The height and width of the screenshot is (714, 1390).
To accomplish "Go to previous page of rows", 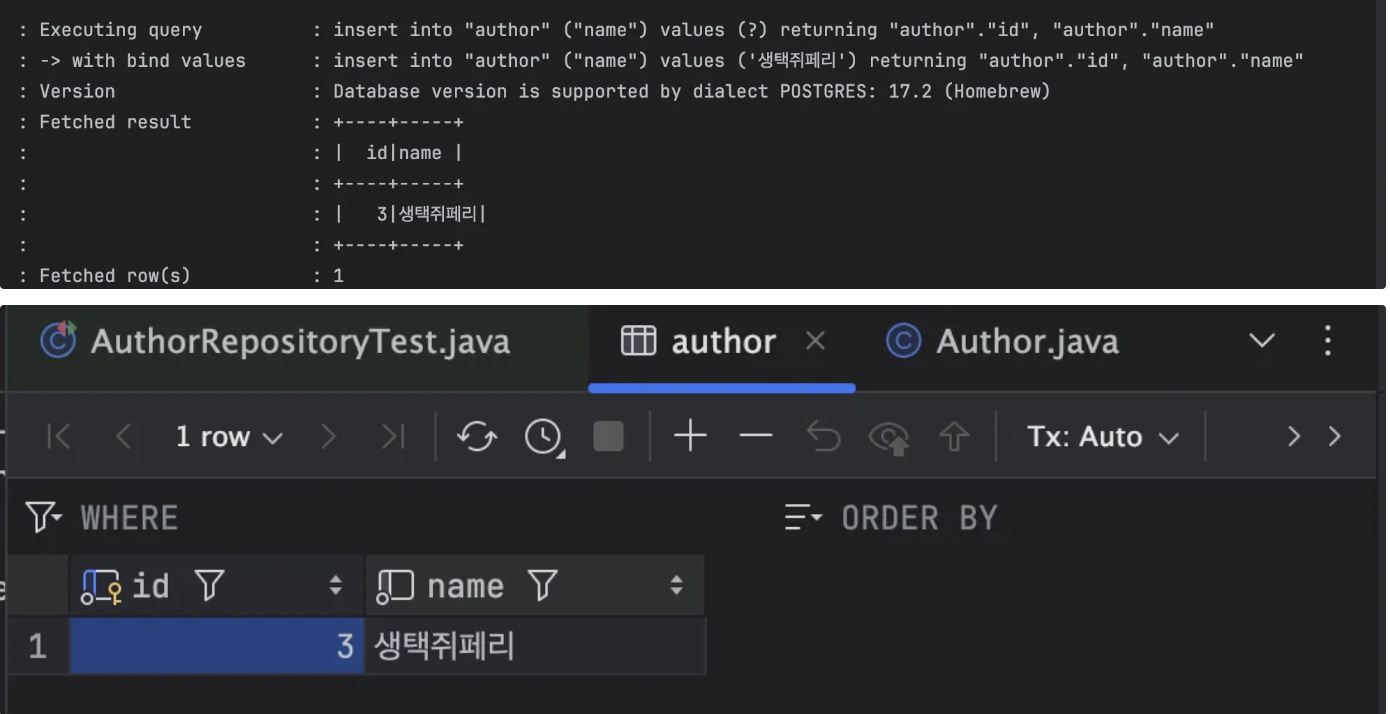I will click(124, 437).
